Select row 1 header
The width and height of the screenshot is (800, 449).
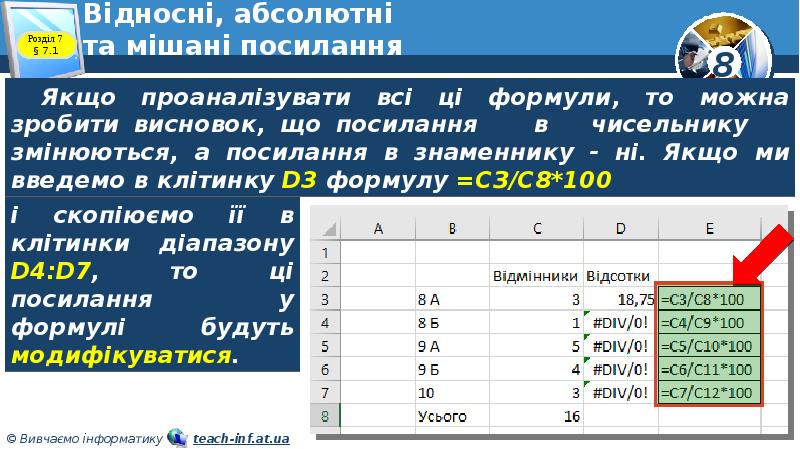pyautogui.click(x=326, y=253)
